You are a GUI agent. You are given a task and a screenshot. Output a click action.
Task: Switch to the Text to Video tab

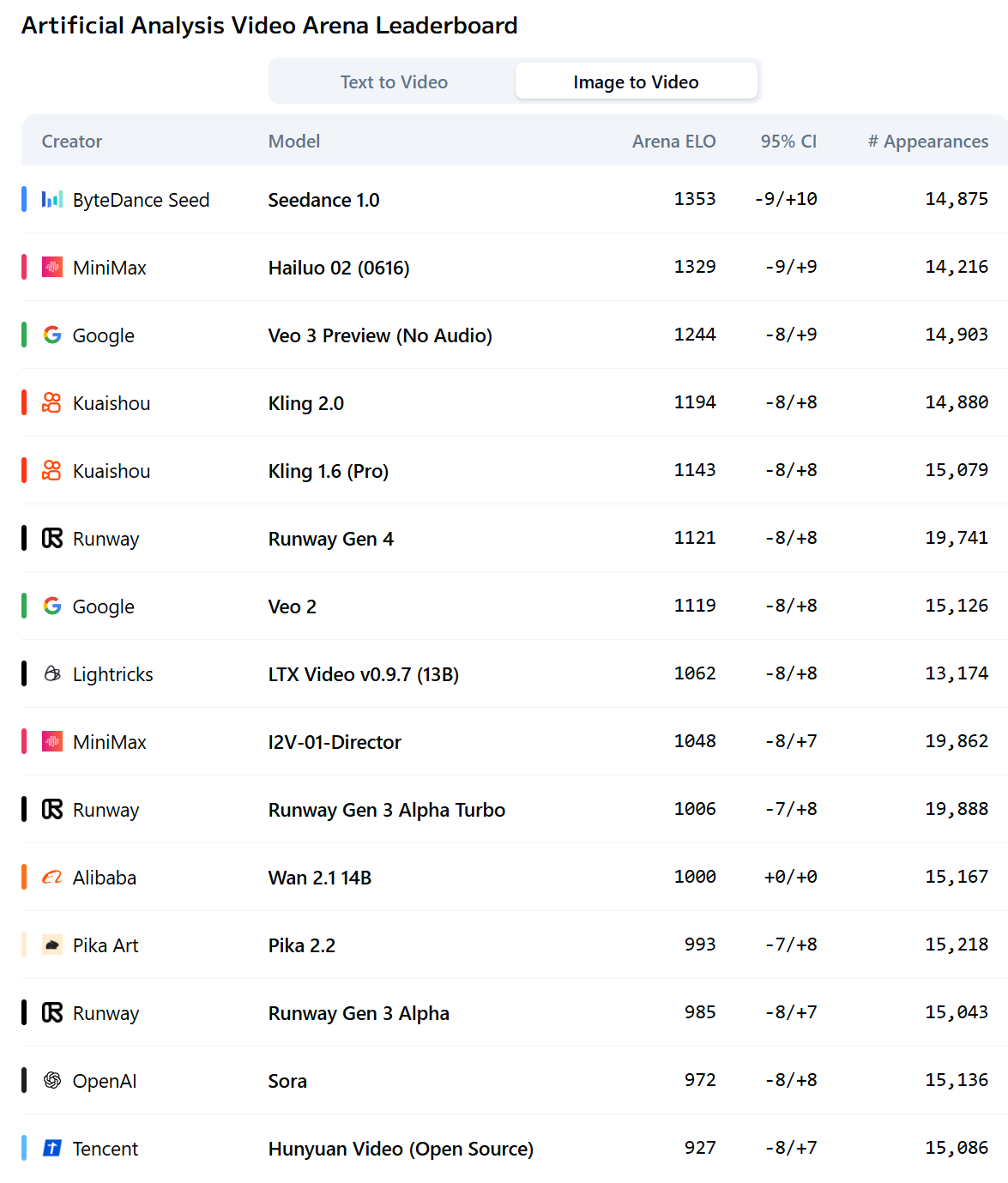[394, 81]
